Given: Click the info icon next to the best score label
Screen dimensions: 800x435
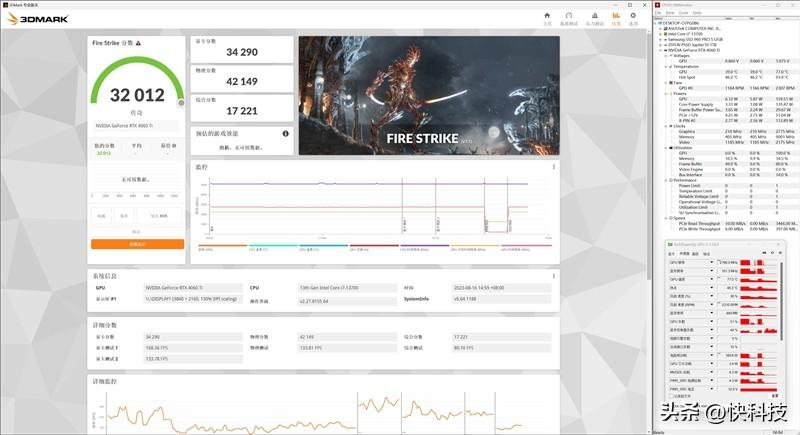Looking at the screenshot, I should coord(174,146).
